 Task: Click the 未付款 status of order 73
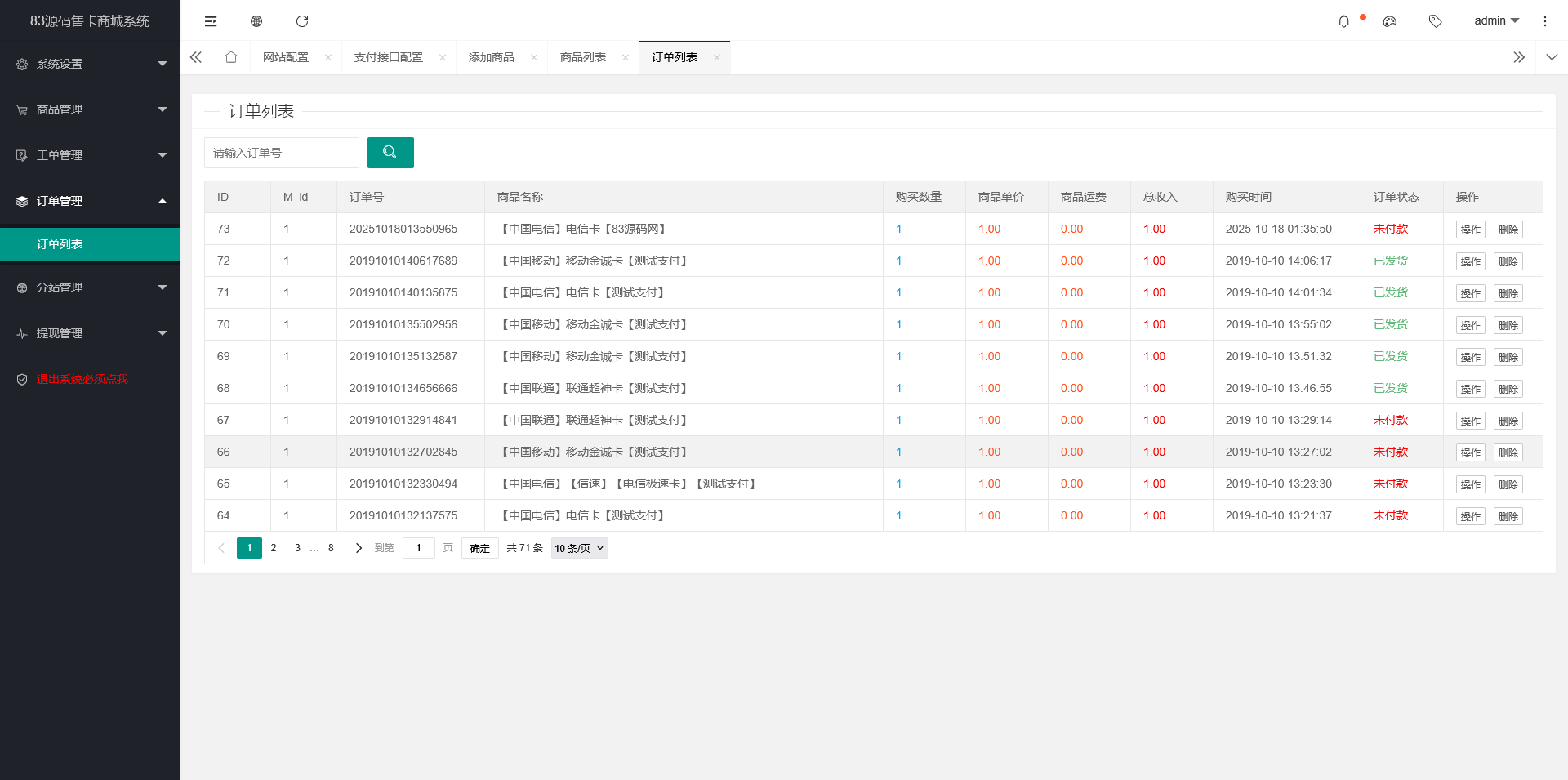1391,230
